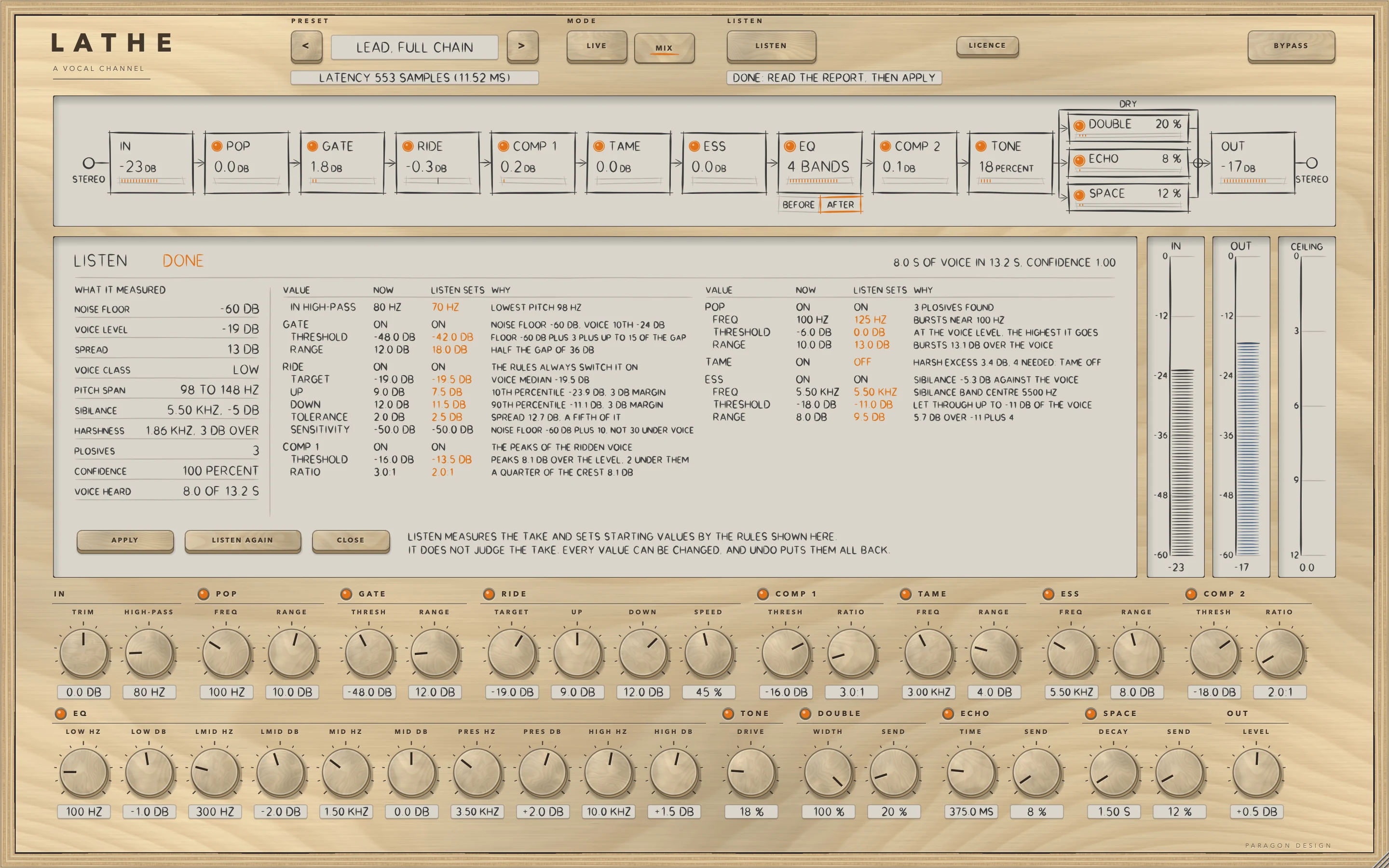Screen dimensions: 1389x868
Task: Click the TONE DRIVE knob
Action: coord(751,772)
